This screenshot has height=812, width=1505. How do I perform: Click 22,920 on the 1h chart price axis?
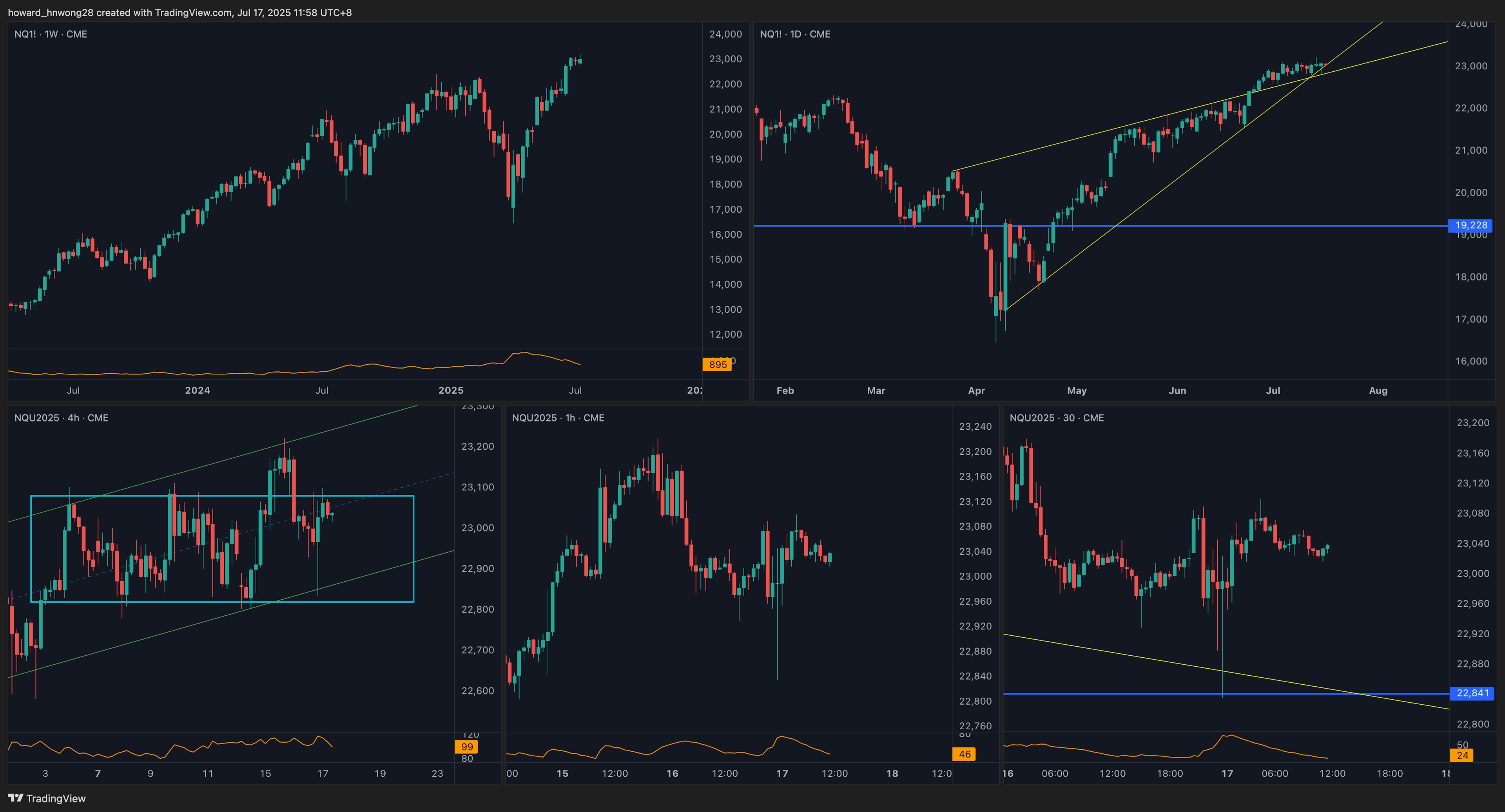tap(976, 626)
